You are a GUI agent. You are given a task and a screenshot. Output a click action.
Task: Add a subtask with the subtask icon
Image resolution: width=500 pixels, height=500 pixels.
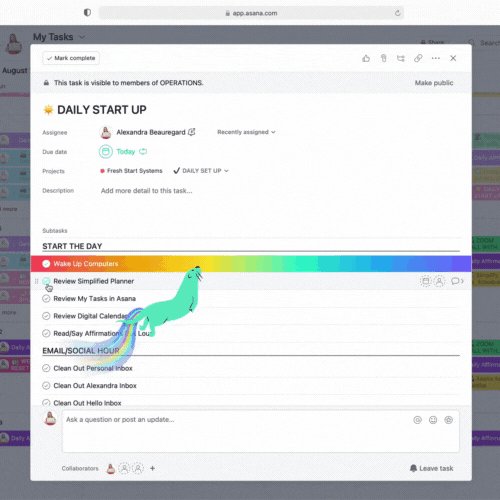401,58
